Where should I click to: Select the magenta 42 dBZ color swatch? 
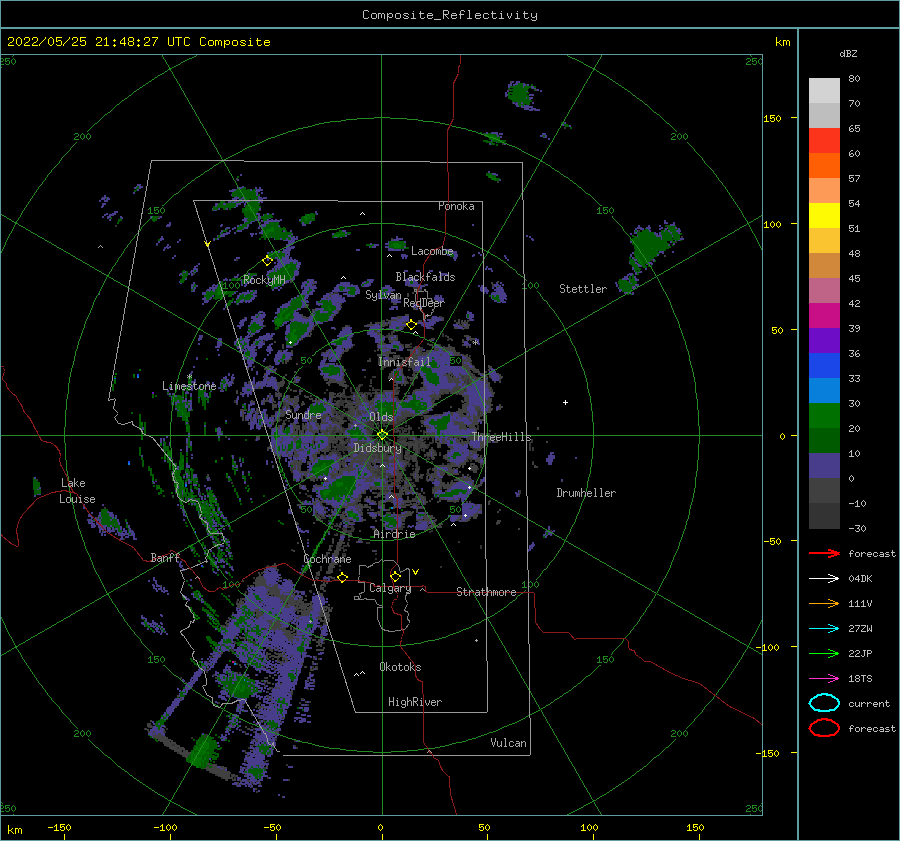(x=824, y=315)
